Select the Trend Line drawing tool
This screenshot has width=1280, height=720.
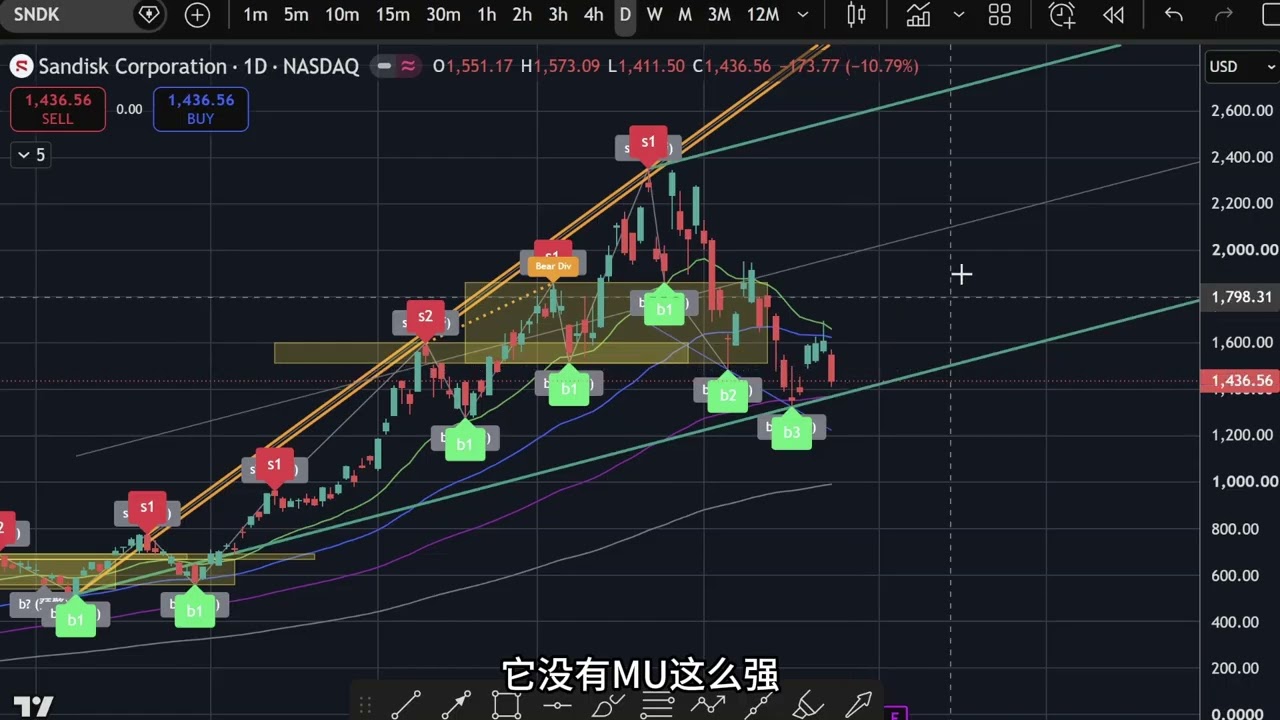406,704
